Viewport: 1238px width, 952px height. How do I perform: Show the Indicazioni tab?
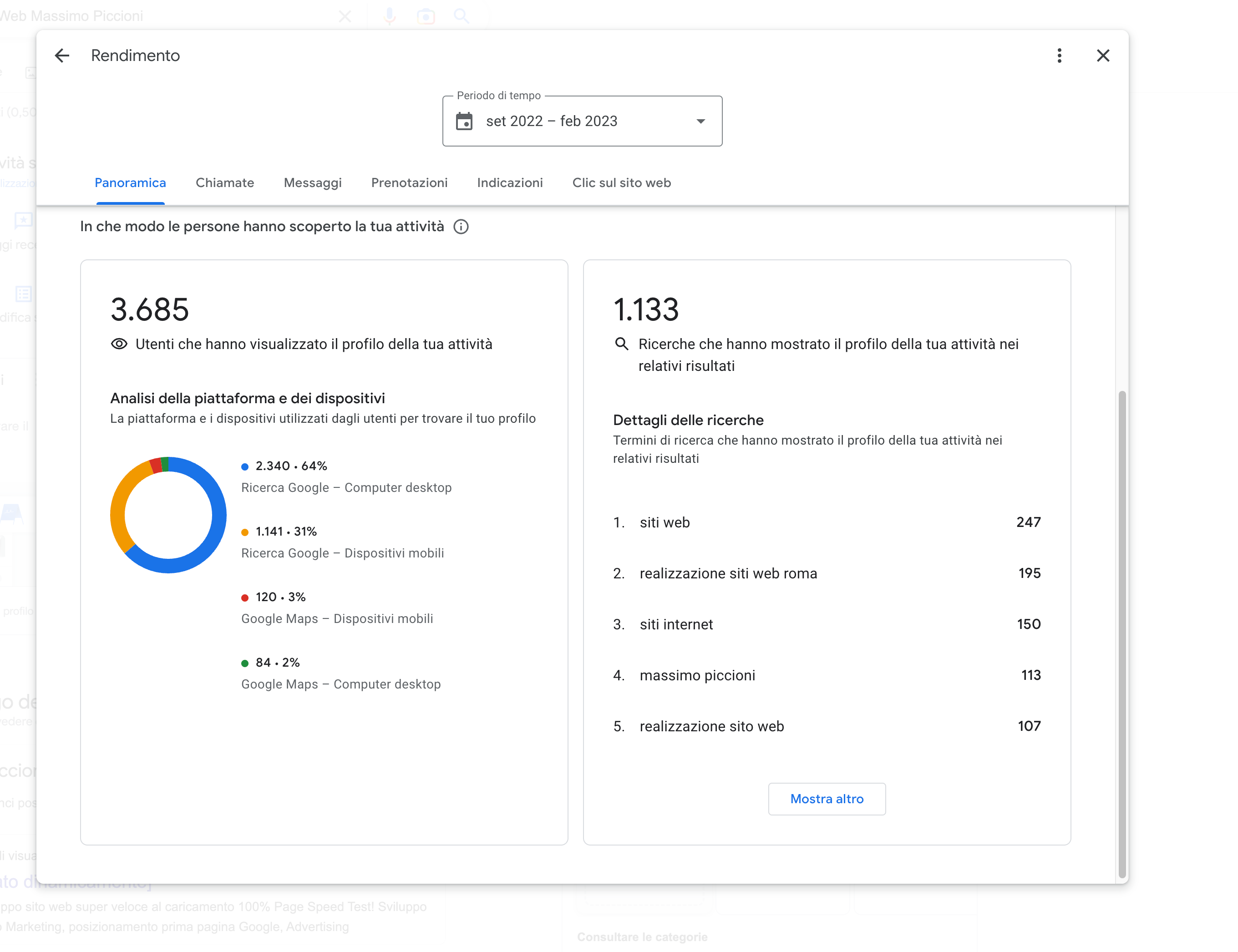(x=510, y=183)
